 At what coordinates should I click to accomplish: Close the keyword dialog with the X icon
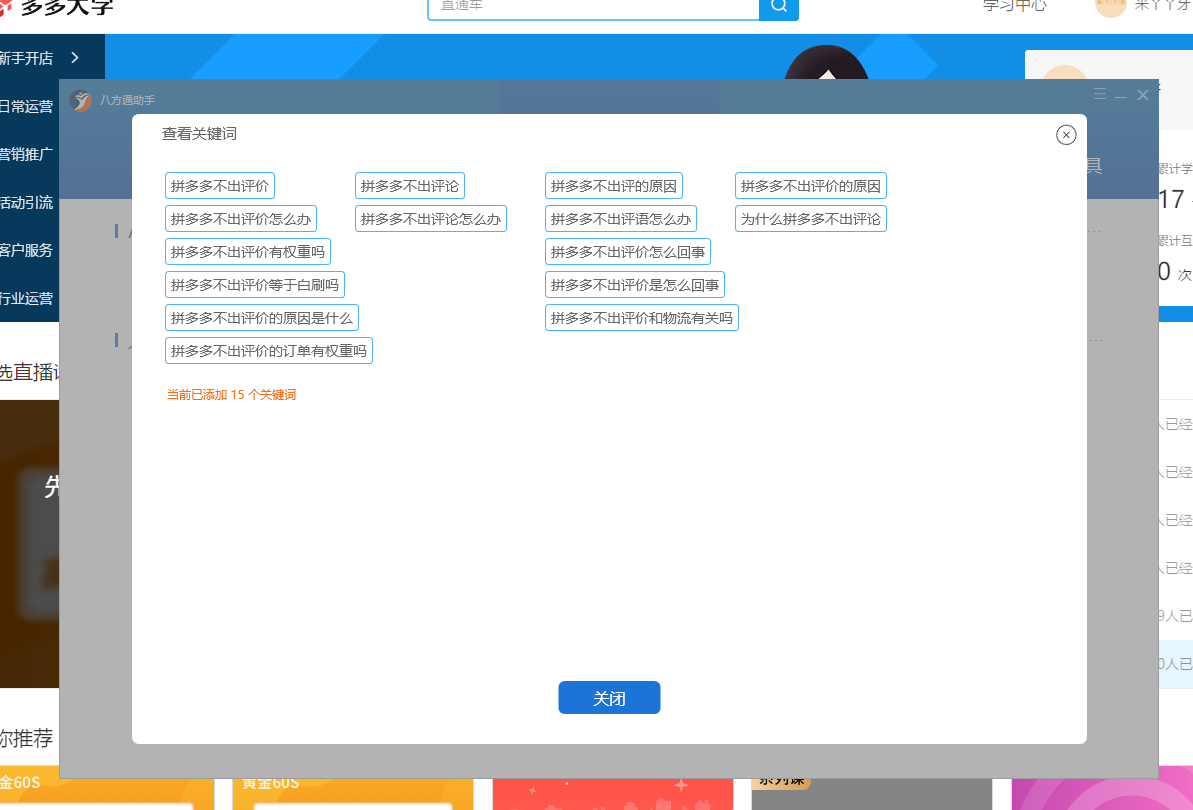(1066, 135)
